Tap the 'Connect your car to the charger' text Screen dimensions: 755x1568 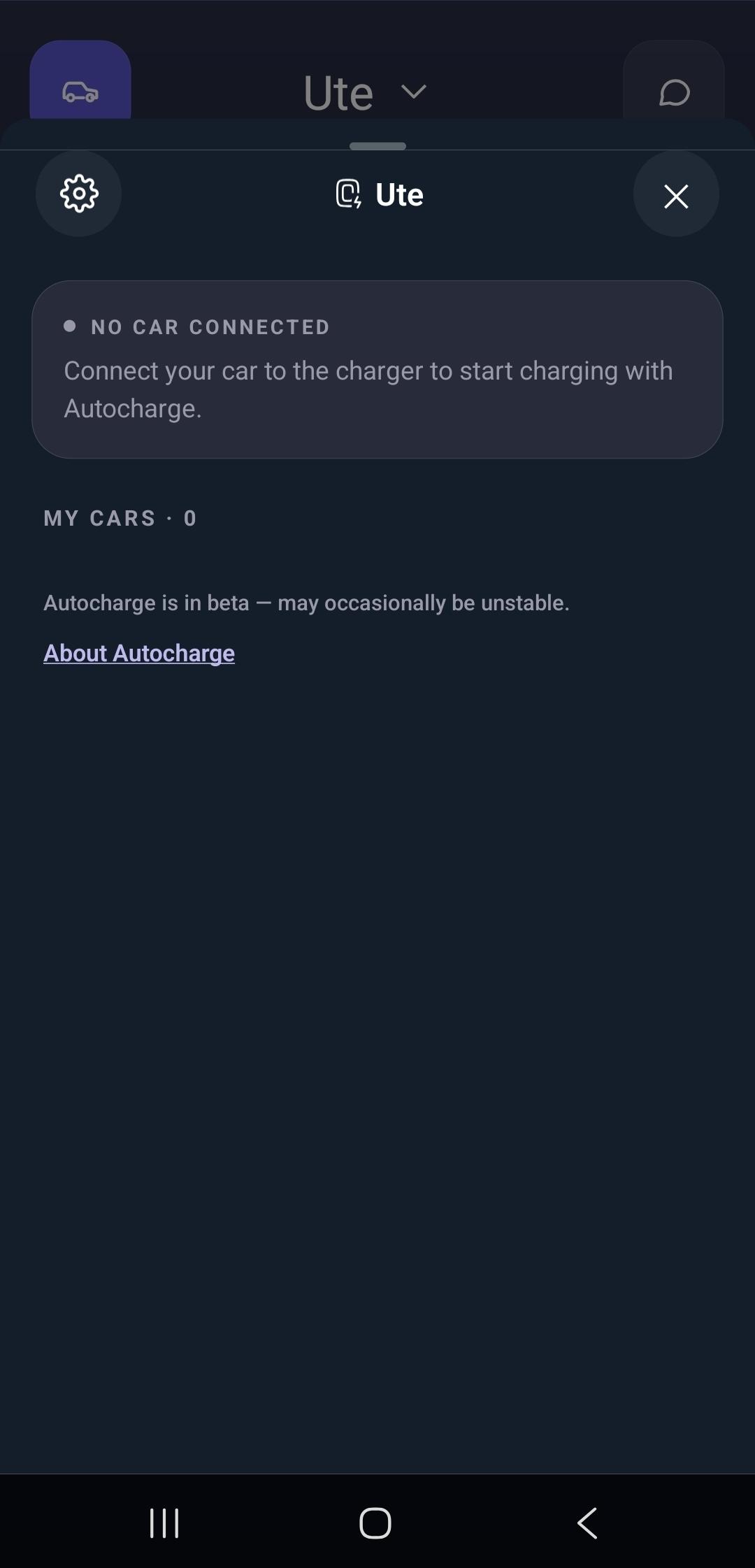tap(368, 389)
